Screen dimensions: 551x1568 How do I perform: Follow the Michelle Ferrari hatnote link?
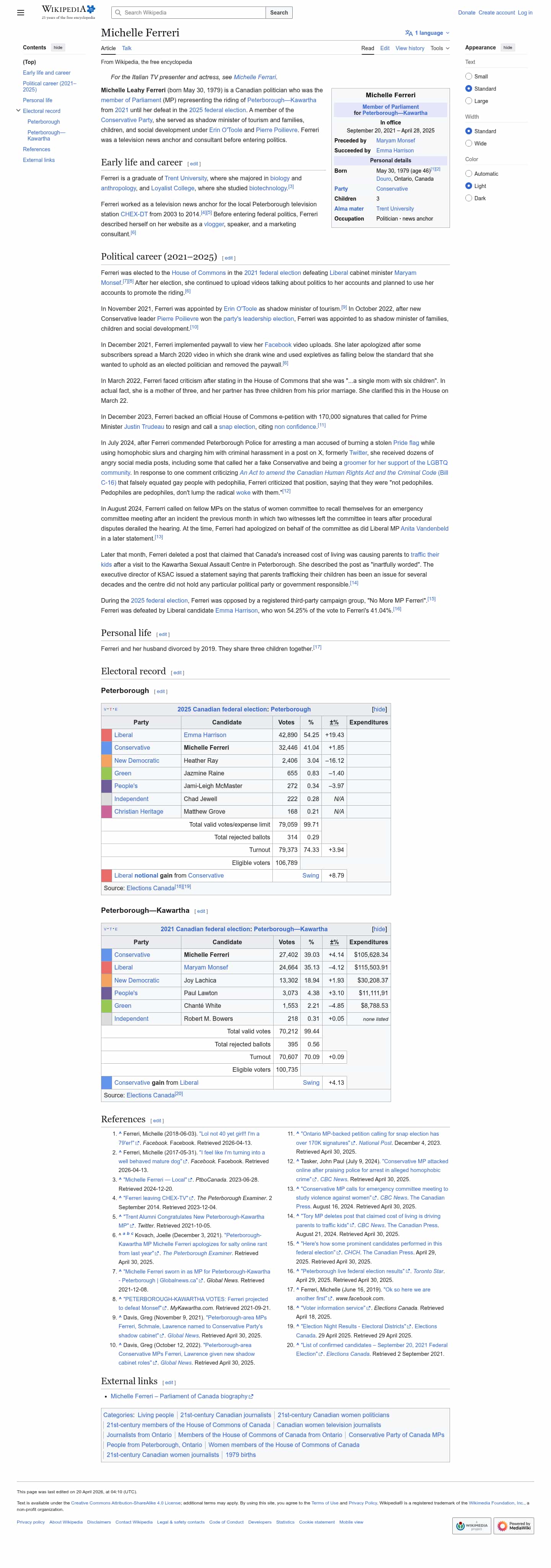pyautogui.click(x=255, y=77)
